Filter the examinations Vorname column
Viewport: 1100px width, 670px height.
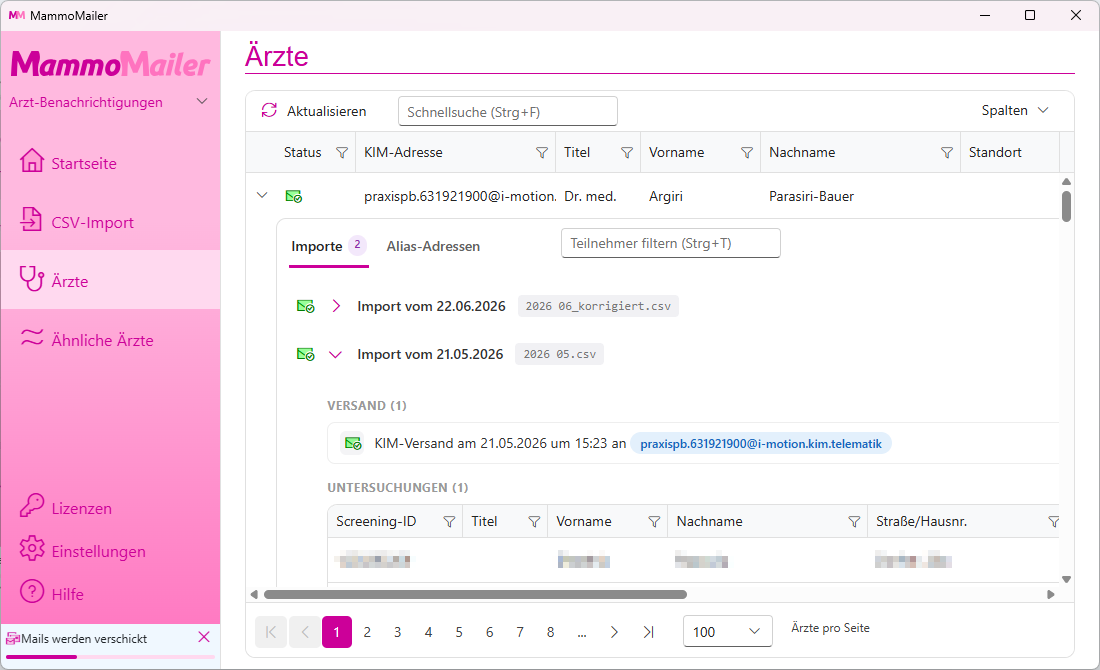(655, 521)
